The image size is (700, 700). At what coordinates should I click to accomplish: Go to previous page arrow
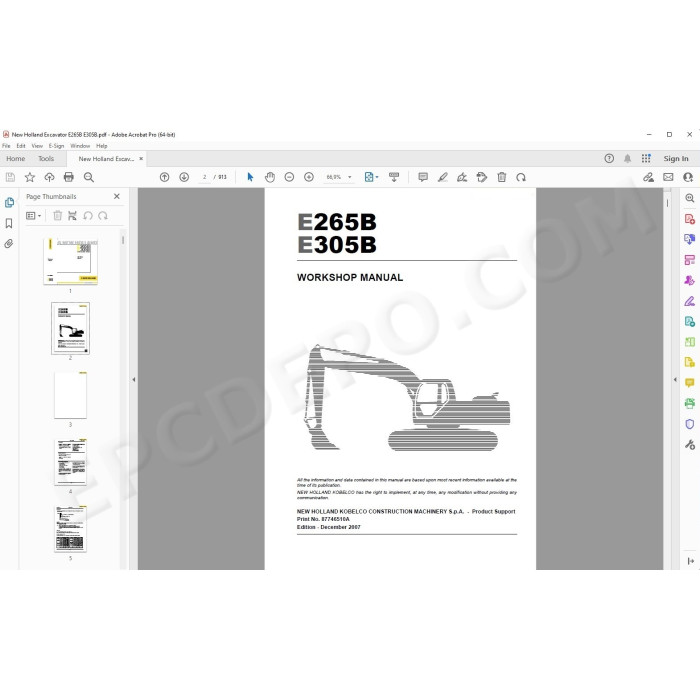click(164, 177)
